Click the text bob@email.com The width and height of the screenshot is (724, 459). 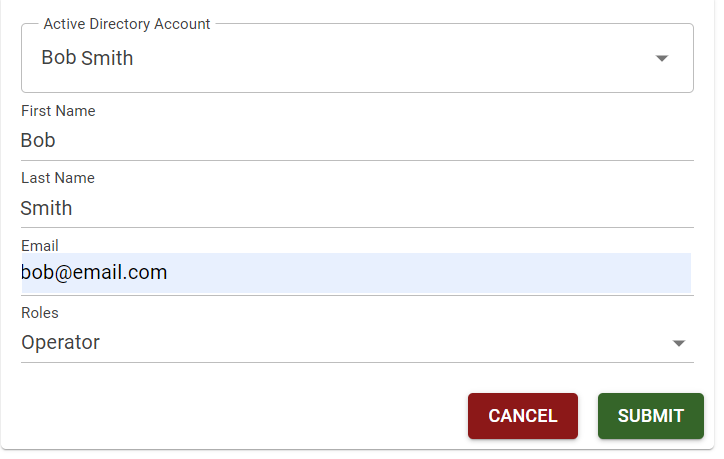point(94,272)
